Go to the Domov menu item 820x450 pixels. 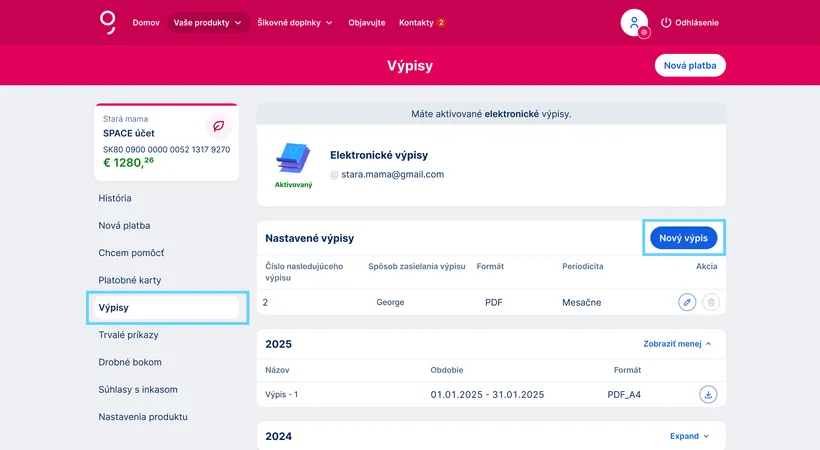coord(146,22)
